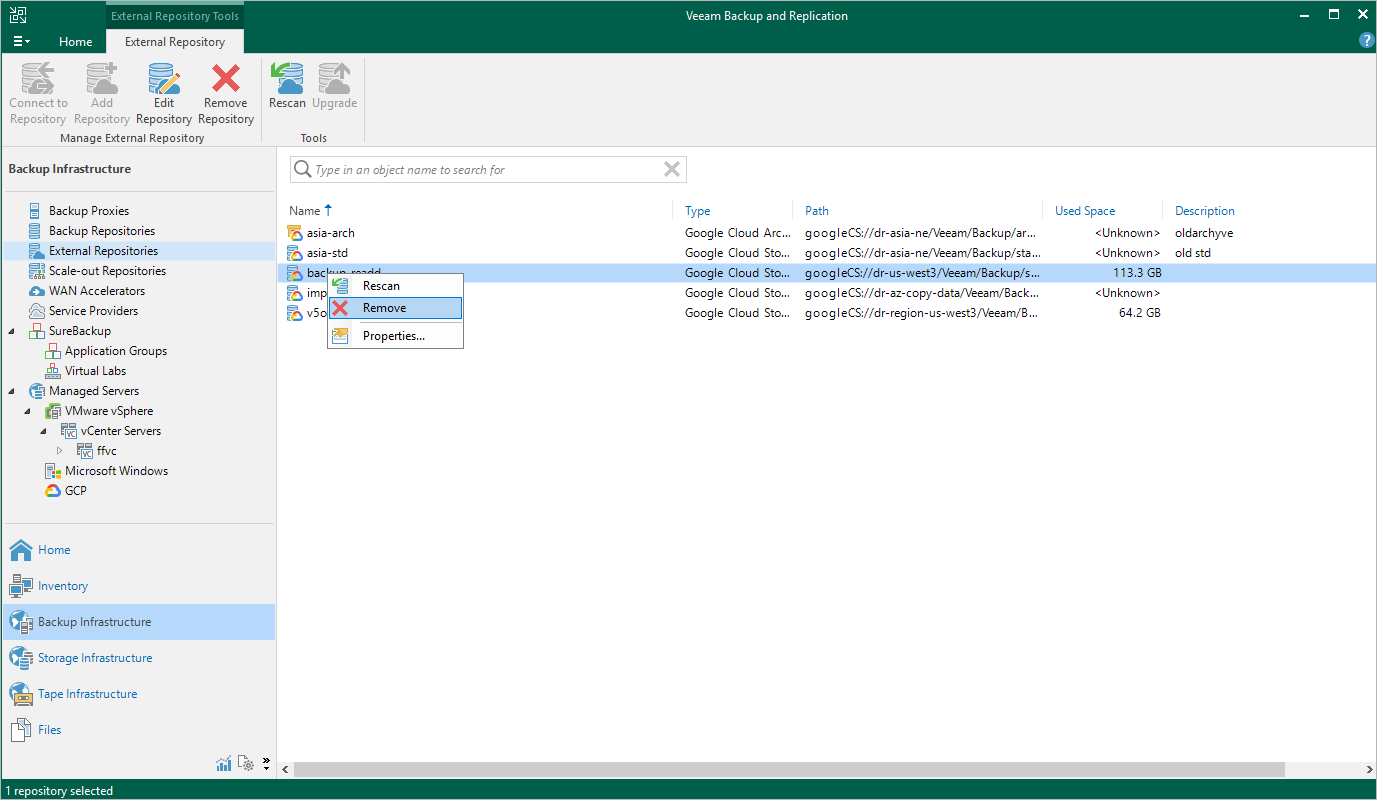Select the Managed Servers label in the tree
Viewport: 1377px width, 800px height.
point(94,391)
